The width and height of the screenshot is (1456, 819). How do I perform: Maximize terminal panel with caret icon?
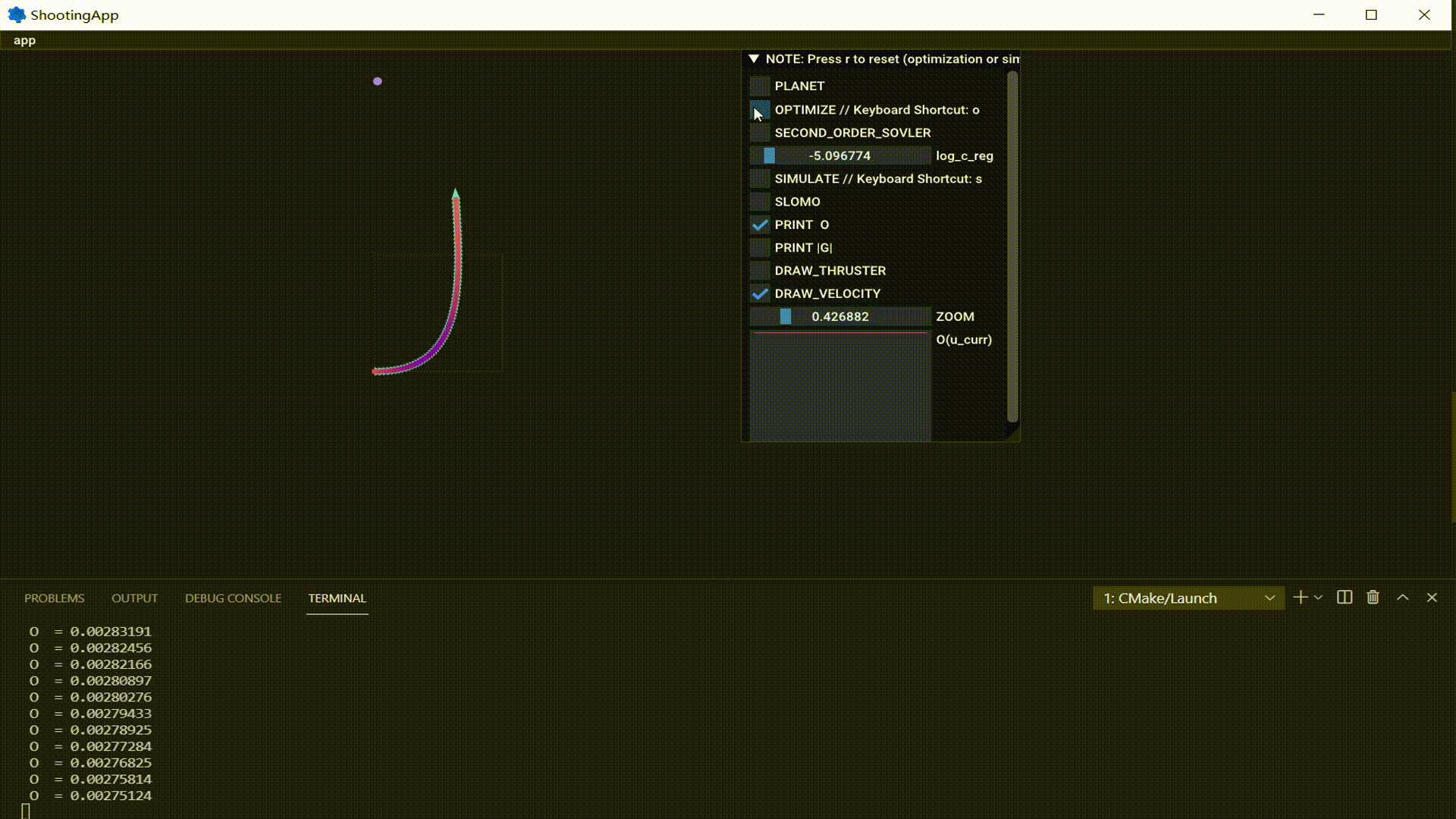[1403, 598]
